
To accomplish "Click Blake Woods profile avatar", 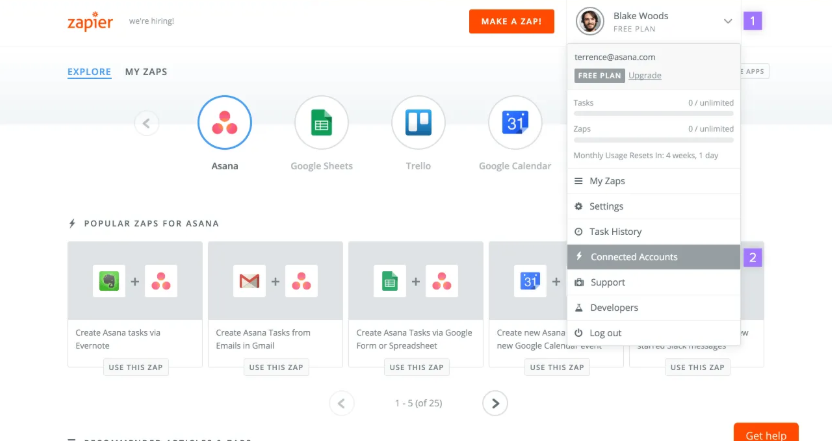I will tap(590, 21).
